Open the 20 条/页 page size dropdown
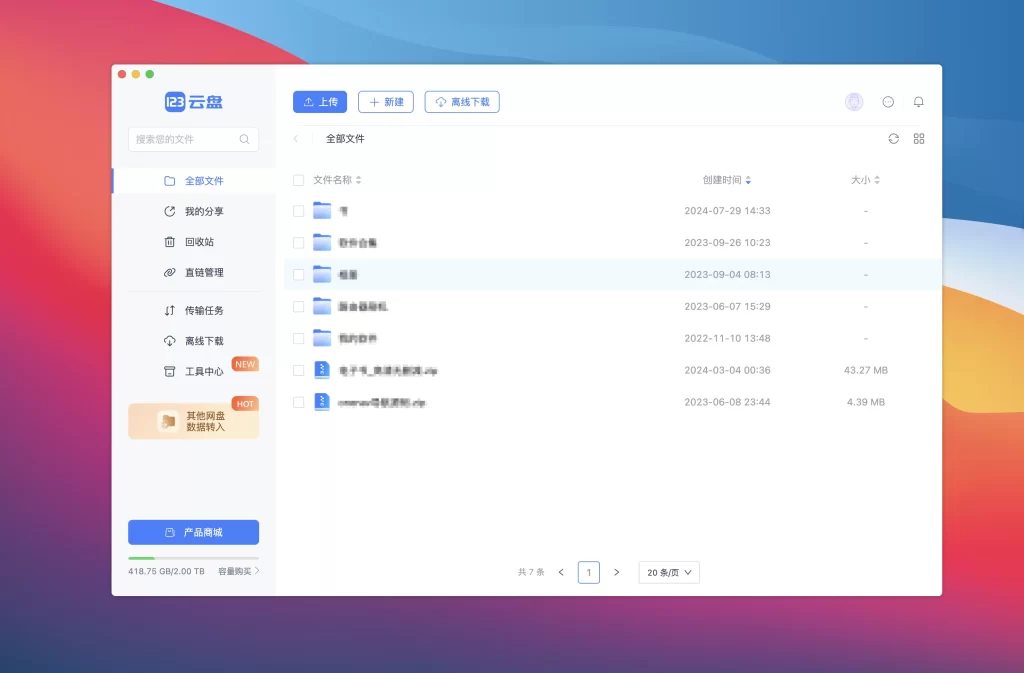 [669, 573]
